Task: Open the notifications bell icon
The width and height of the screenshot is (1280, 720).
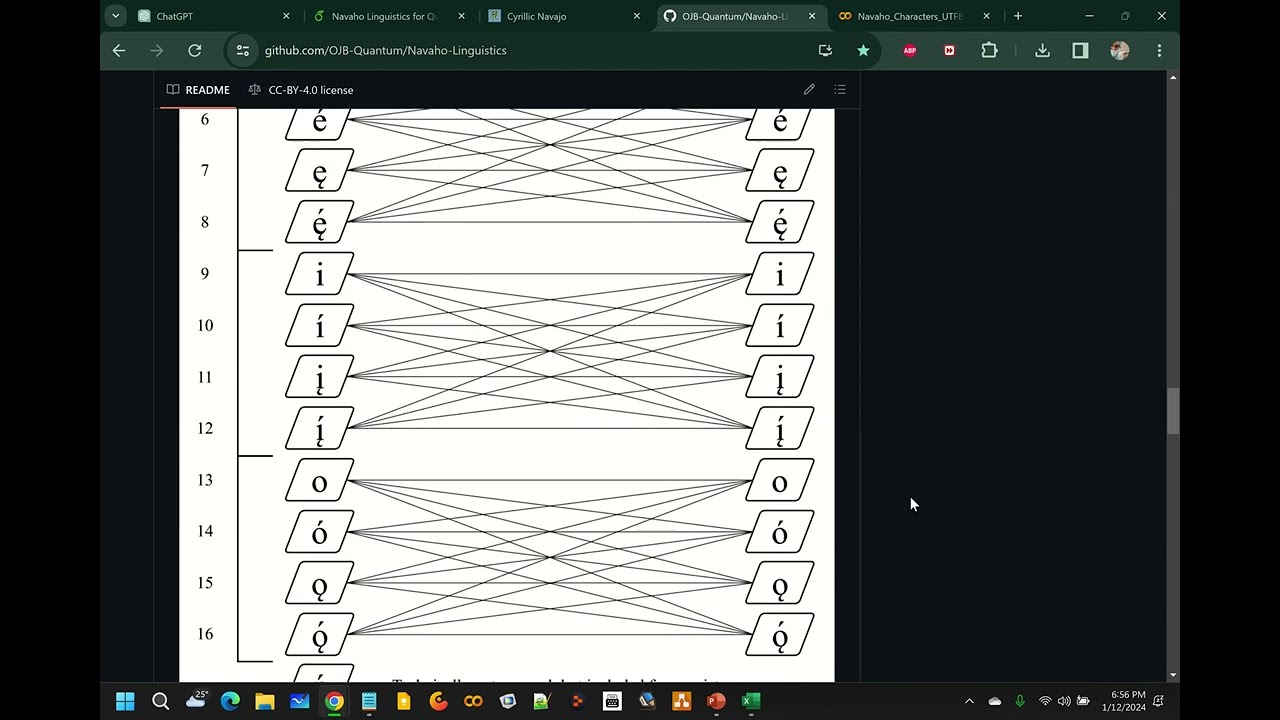Action: [1159, 701]
